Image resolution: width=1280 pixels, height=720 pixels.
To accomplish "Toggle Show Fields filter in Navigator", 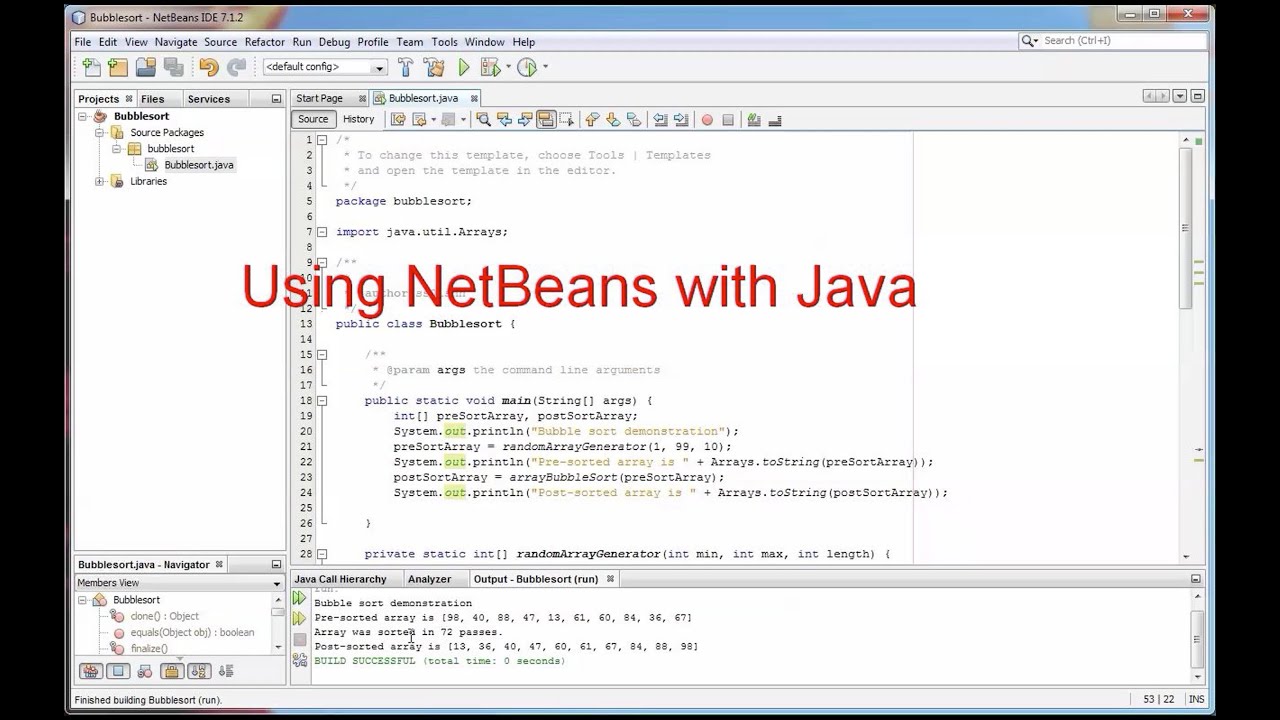I will tap(118, 671).
